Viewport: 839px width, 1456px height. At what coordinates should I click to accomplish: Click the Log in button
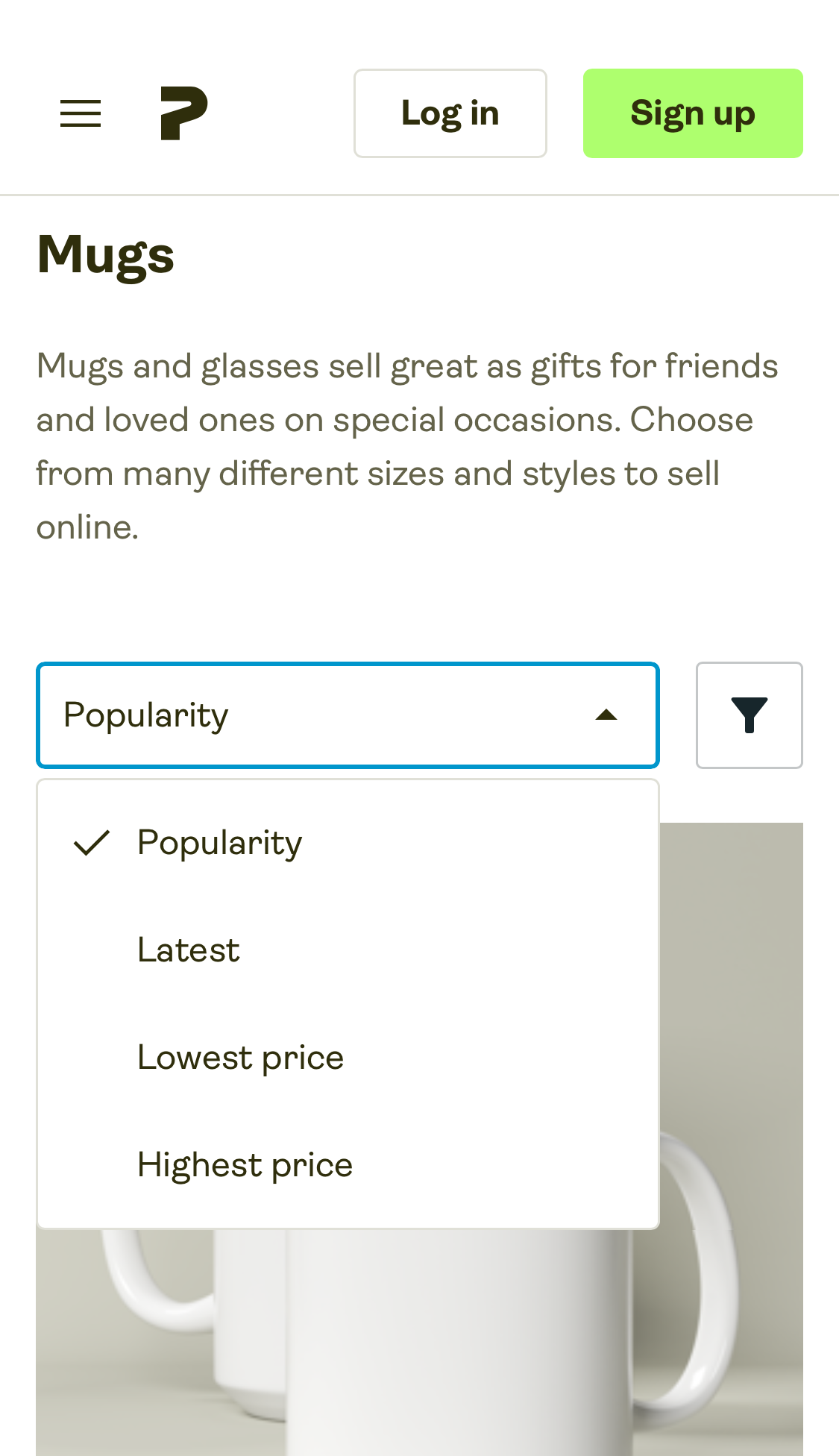(450, 113)
